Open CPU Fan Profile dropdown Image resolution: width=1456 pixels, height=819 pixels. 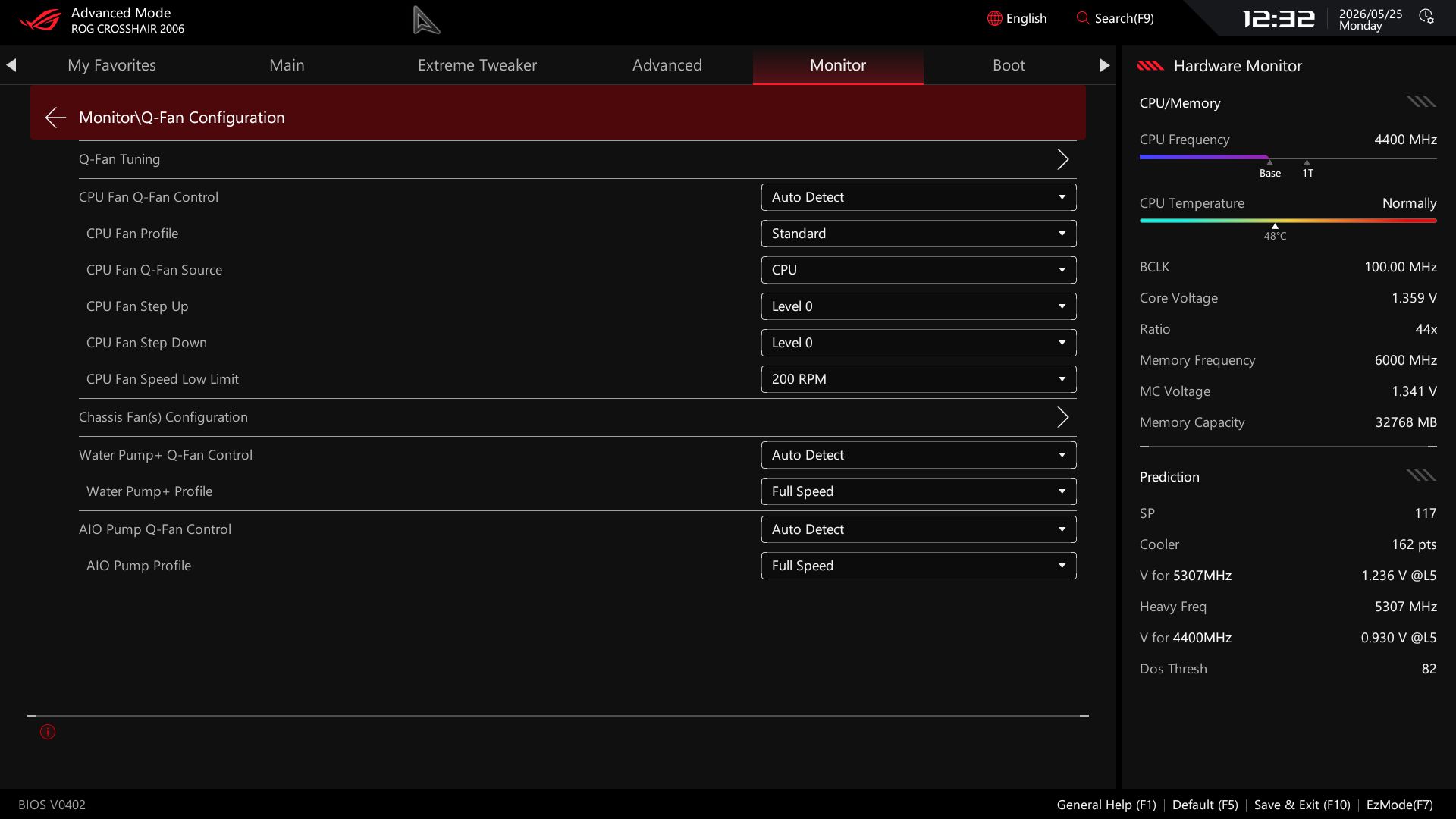(x=918, y=234)
